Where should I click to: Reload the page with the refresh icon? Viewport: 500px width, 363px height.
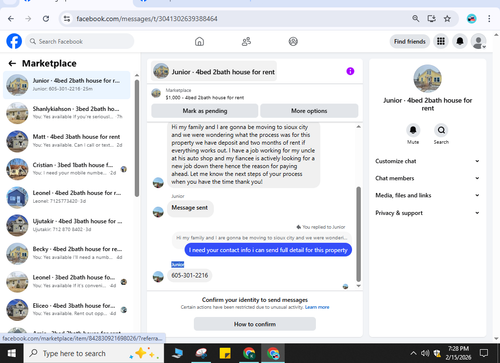(x=46, y=19)
